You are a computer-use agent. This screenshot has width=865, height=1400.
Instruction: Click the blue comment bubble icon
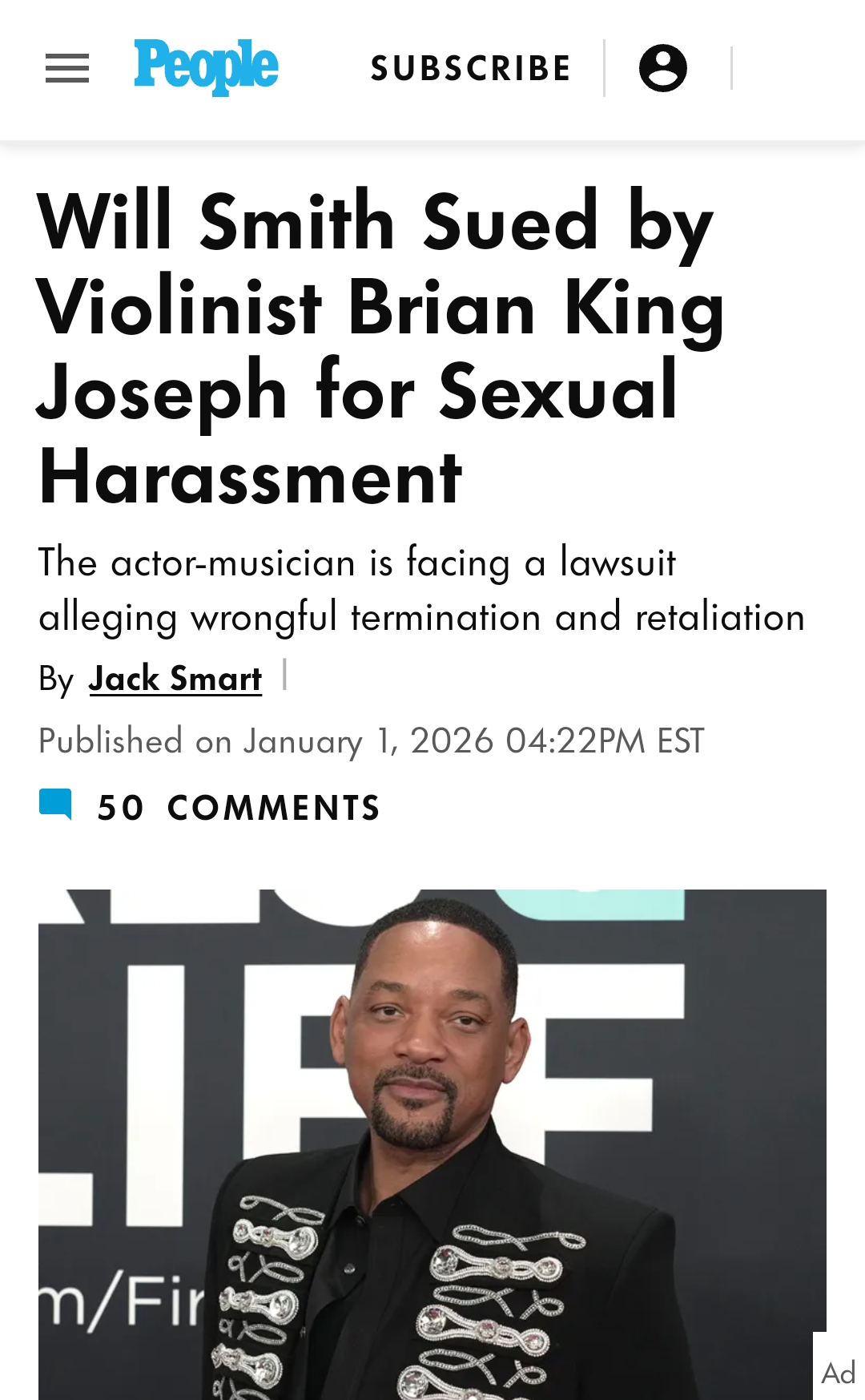coord(55,805)
